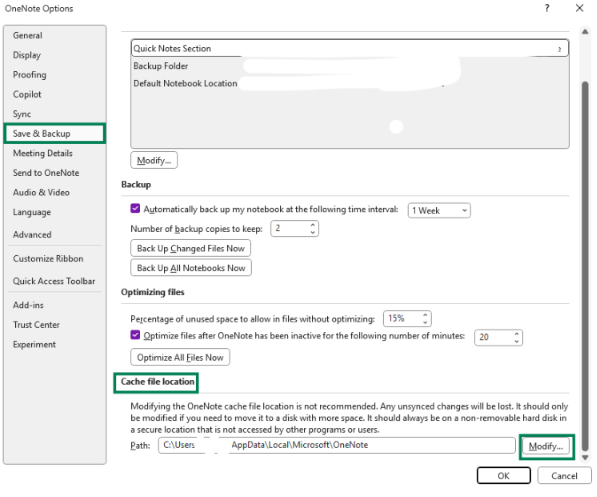This screenshot has width=597, height=497.
Task: Click Modify next to cache path
Action: pyautogui.click(x=546, y=446)
